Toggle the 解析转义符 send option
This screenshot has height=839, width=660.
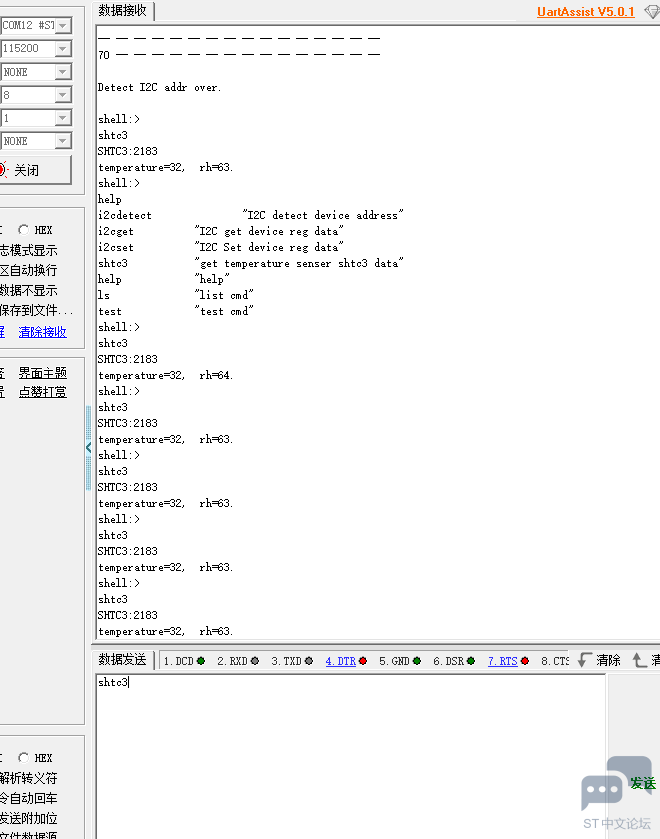pyautogui.click(x=28, y=778)
